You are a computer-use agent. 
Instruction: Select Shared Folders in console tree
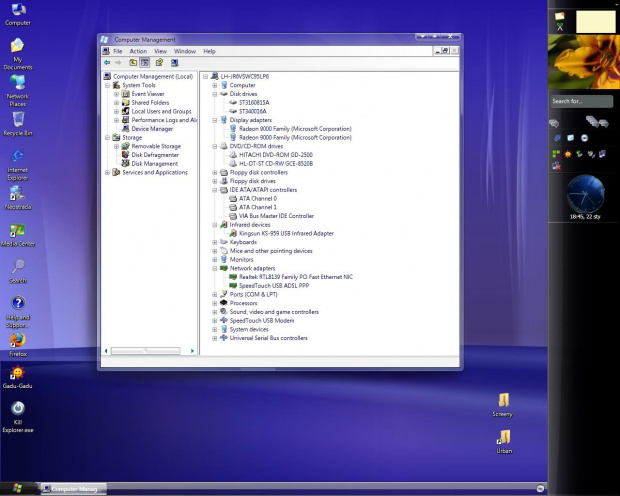(x=150, y=102)
